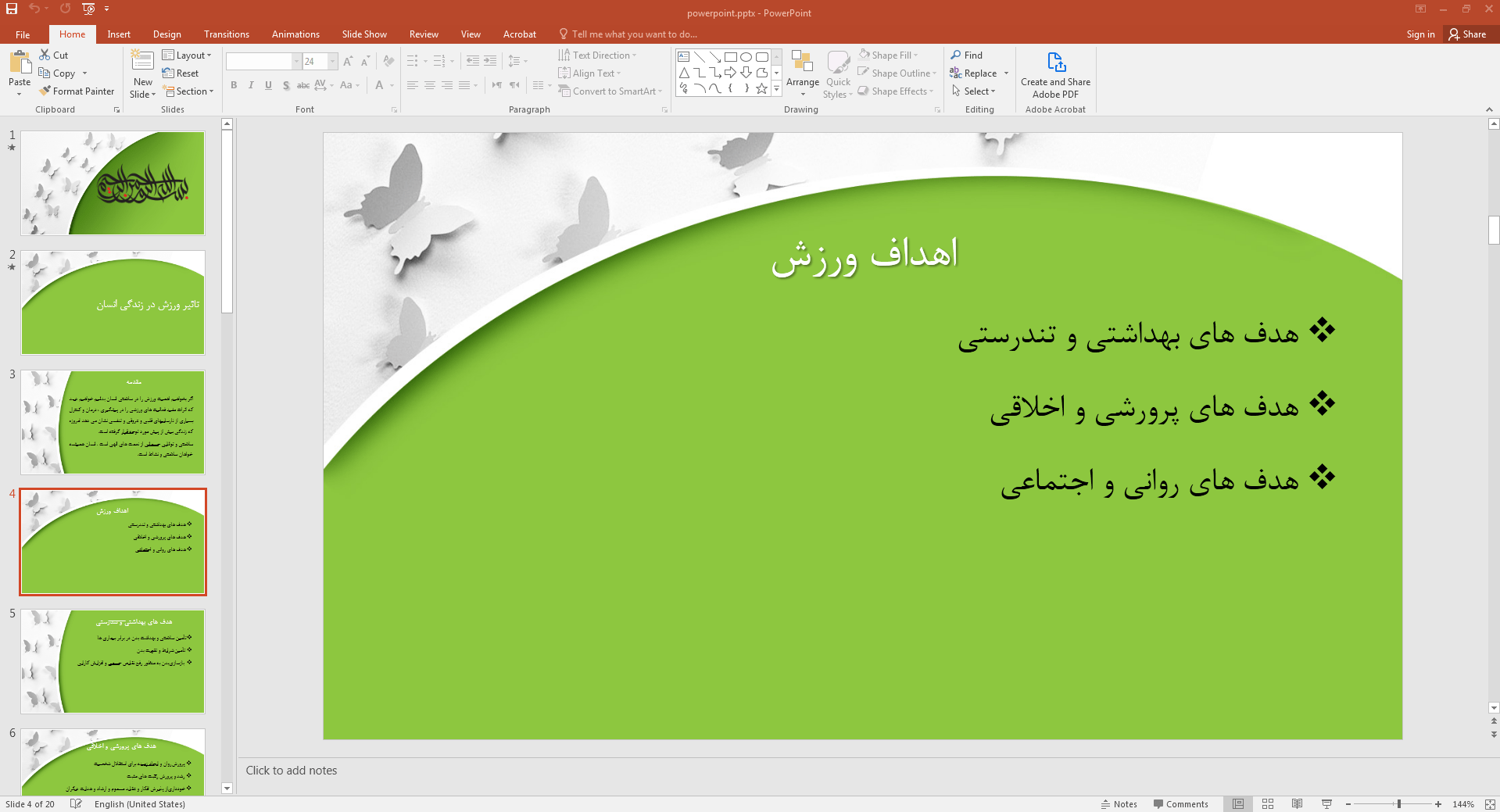Toggle Strikethrough formatting

[x=303, y=85]
